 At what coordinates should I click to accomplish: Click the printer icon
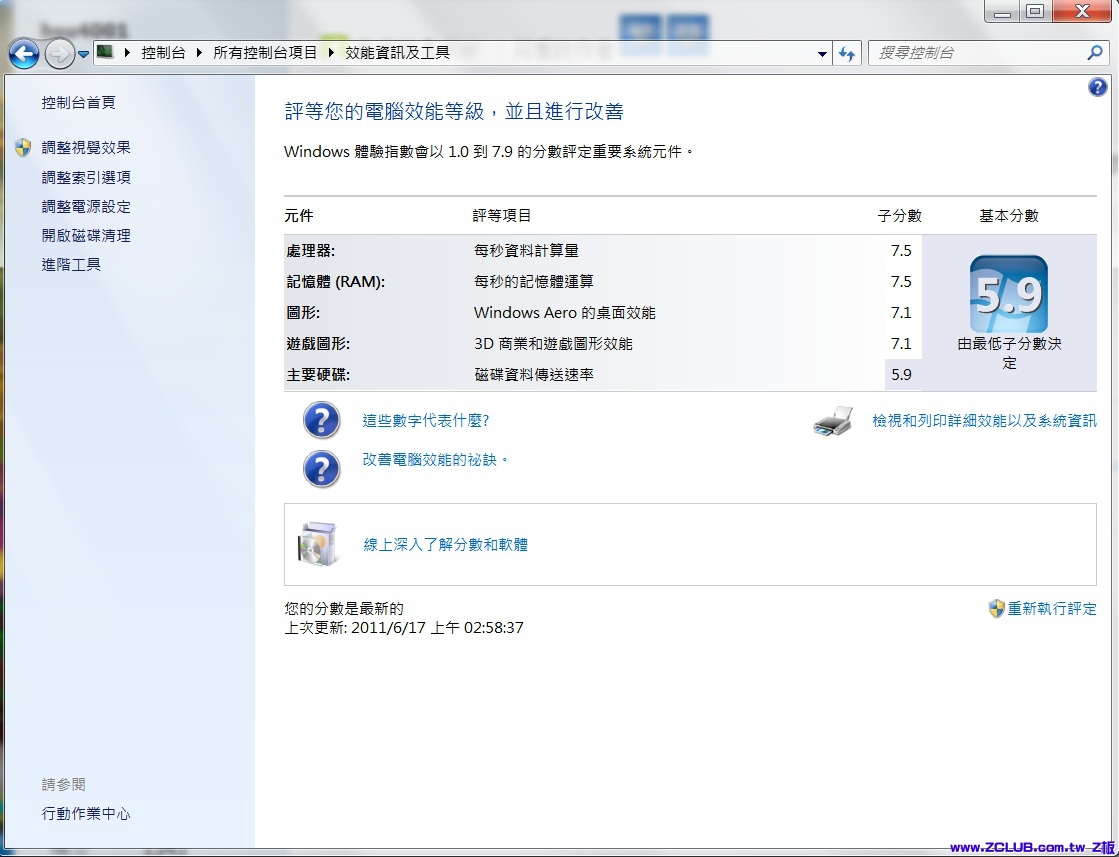point(833,421)
